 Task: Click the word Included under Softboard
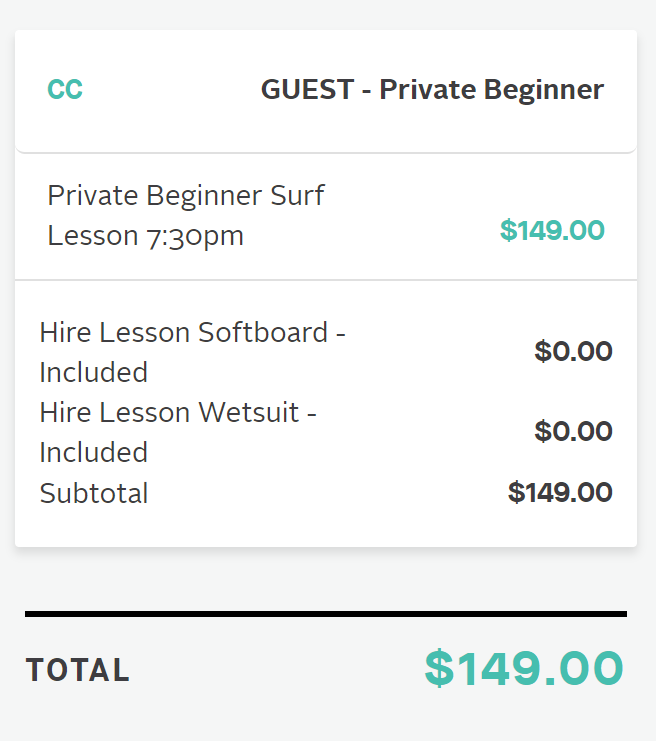point(94,372)
